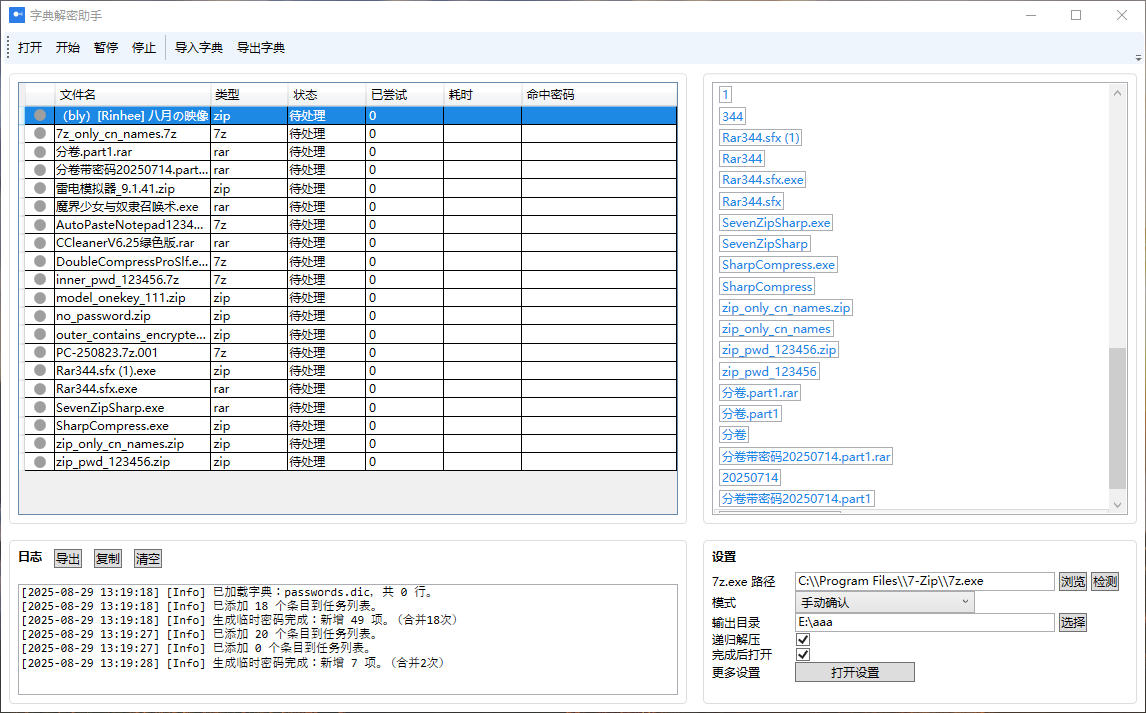The width and height of the screenshot is (1146, 713).
Task: Click password tag Rar344.sfx.exe
Action: (763, 180)
